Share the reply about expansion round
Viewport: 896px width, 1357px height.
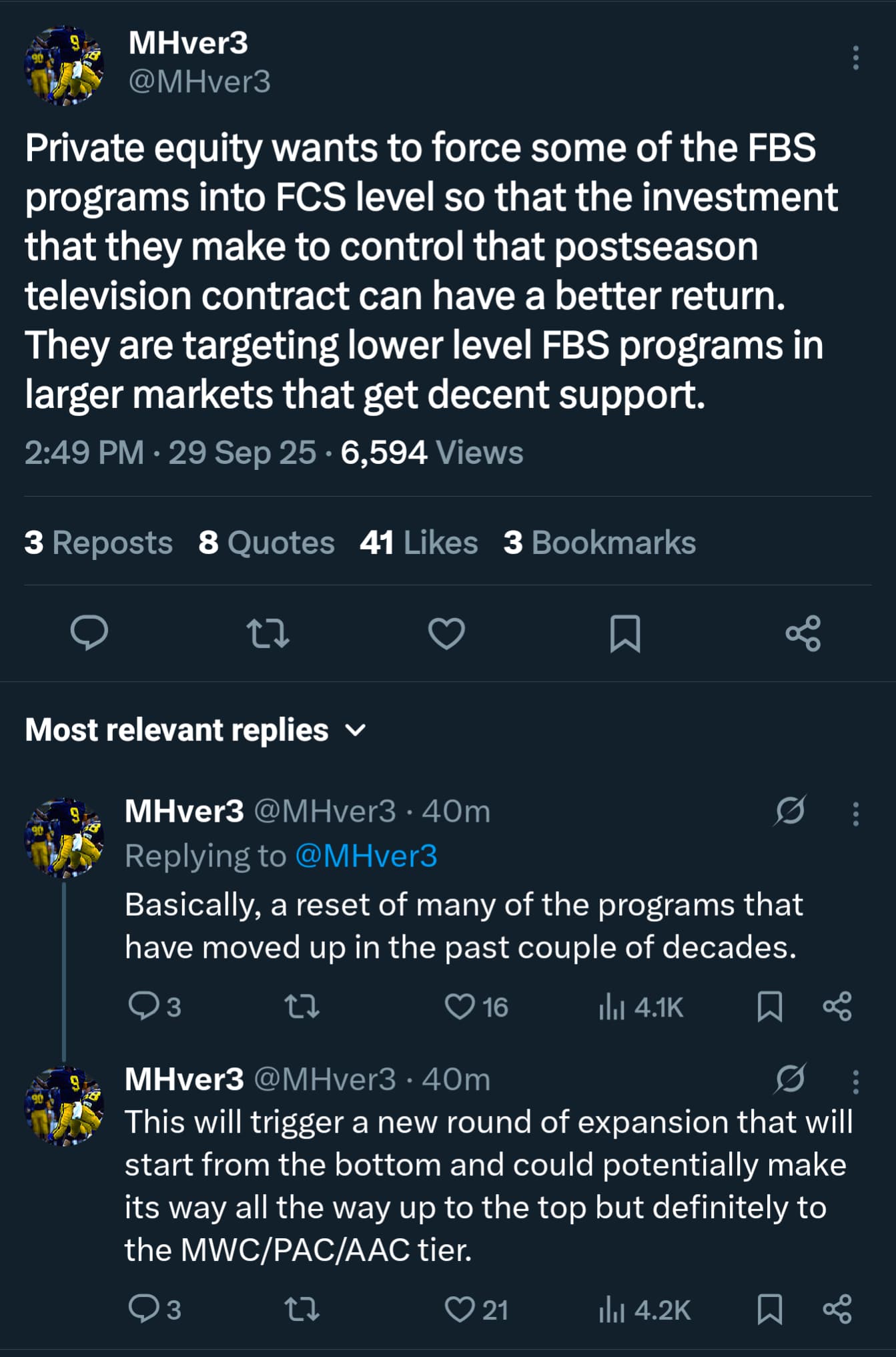pyautogui.click(x=837, y=1309)
